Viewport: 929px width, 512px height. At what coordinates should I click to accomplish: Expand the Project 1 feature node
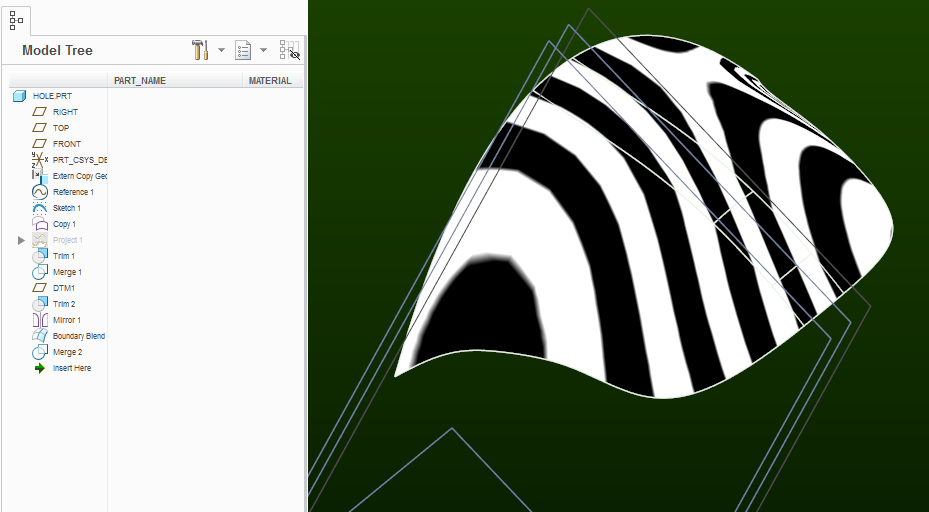coord(21,240)
